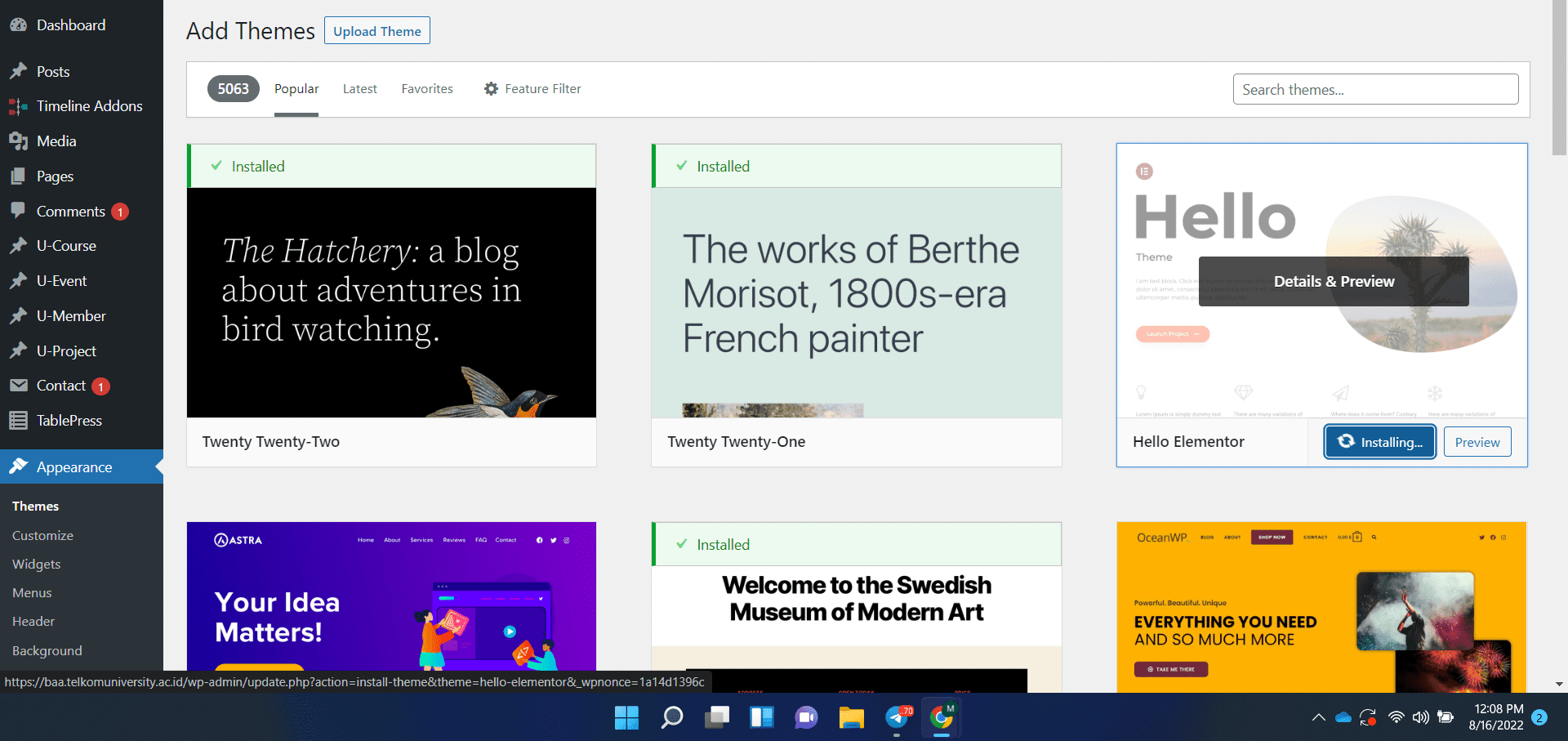Click the Media library icon
The height and width of the screenshot is (741, 1568).
18,141
